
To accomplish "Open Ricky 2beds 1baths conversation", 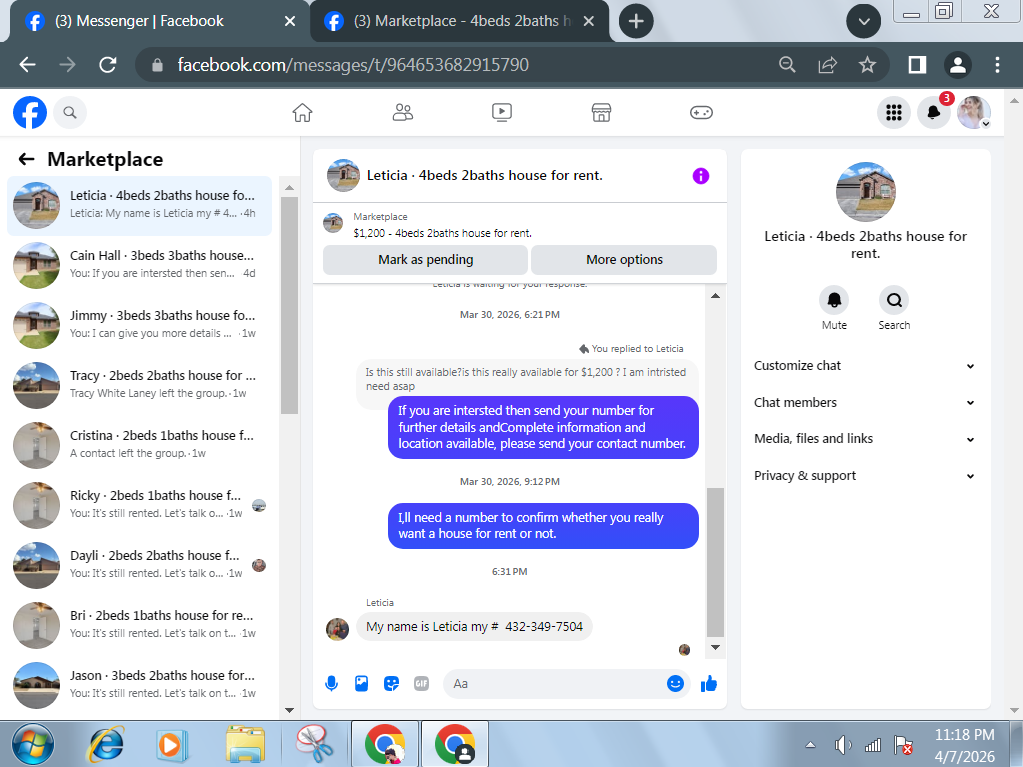I will tap(140, 505).
